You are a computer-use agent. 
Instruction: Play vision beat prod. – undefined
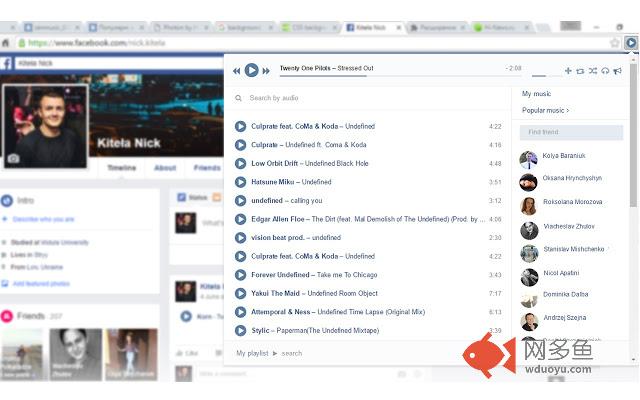pyautogui.click(x=240, y=238)
